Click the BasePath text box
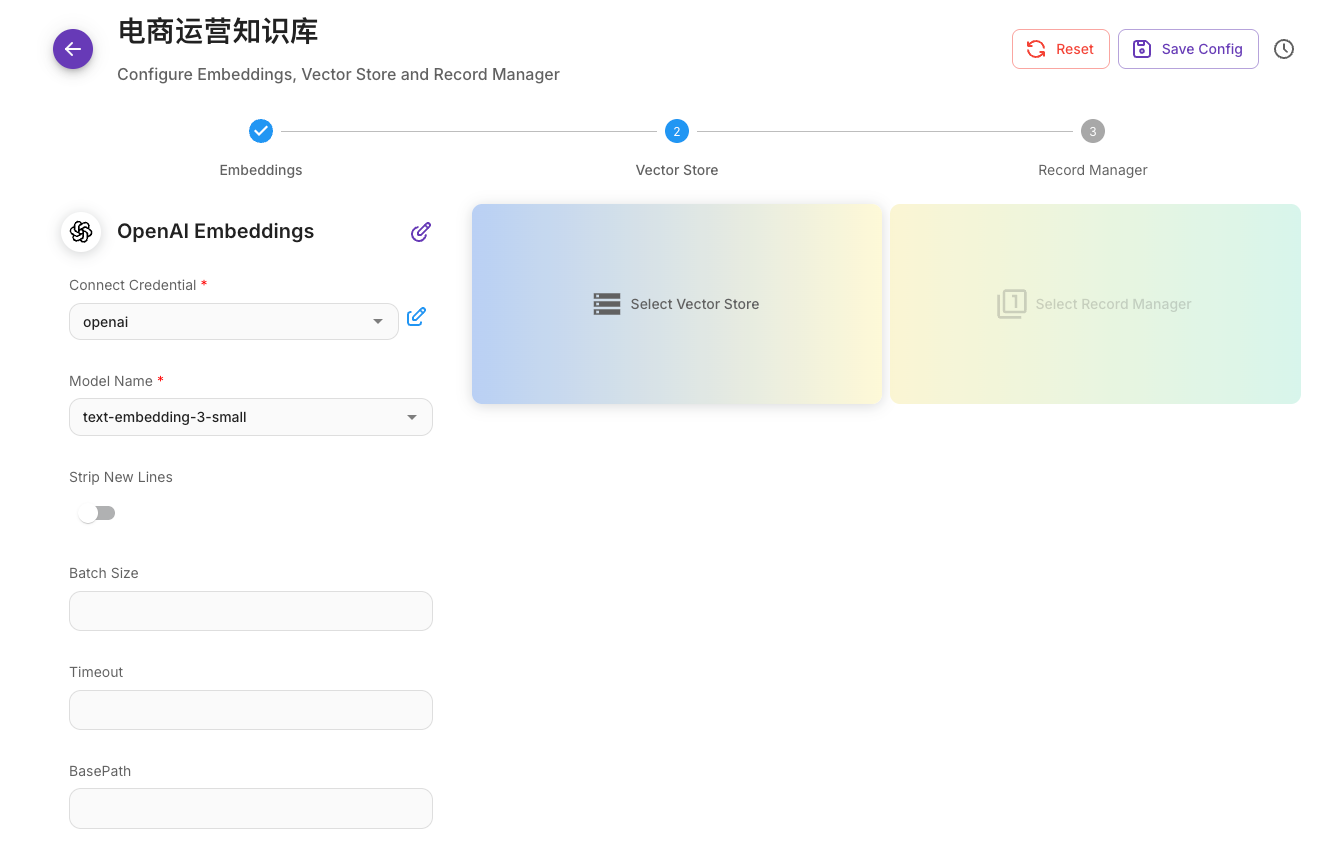The height and width of the screenshot is (850, 1322). [251, 808]
